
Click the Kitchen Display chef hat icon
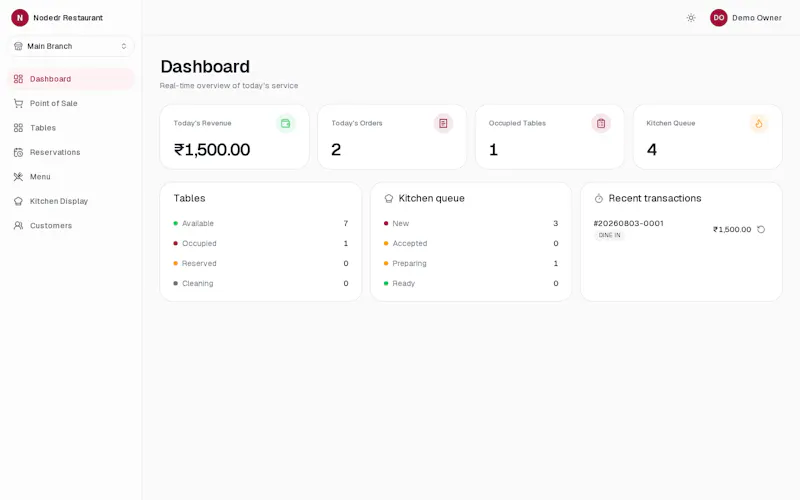coord(18,202)
